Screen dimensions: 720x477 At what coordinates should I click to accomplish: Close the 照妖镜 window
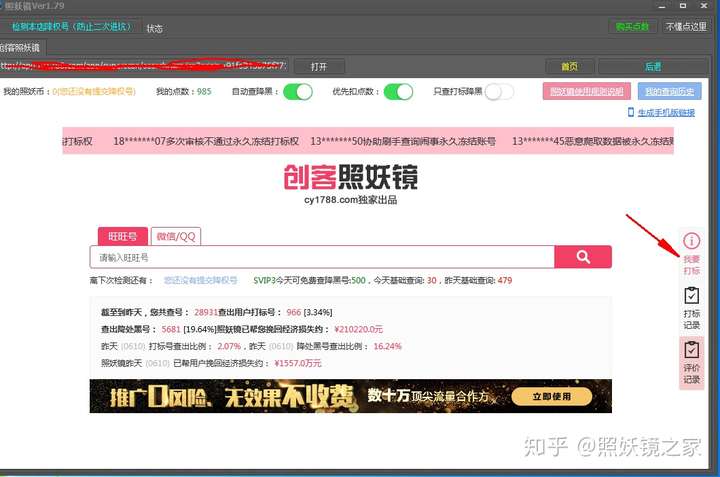coord(704,6)
